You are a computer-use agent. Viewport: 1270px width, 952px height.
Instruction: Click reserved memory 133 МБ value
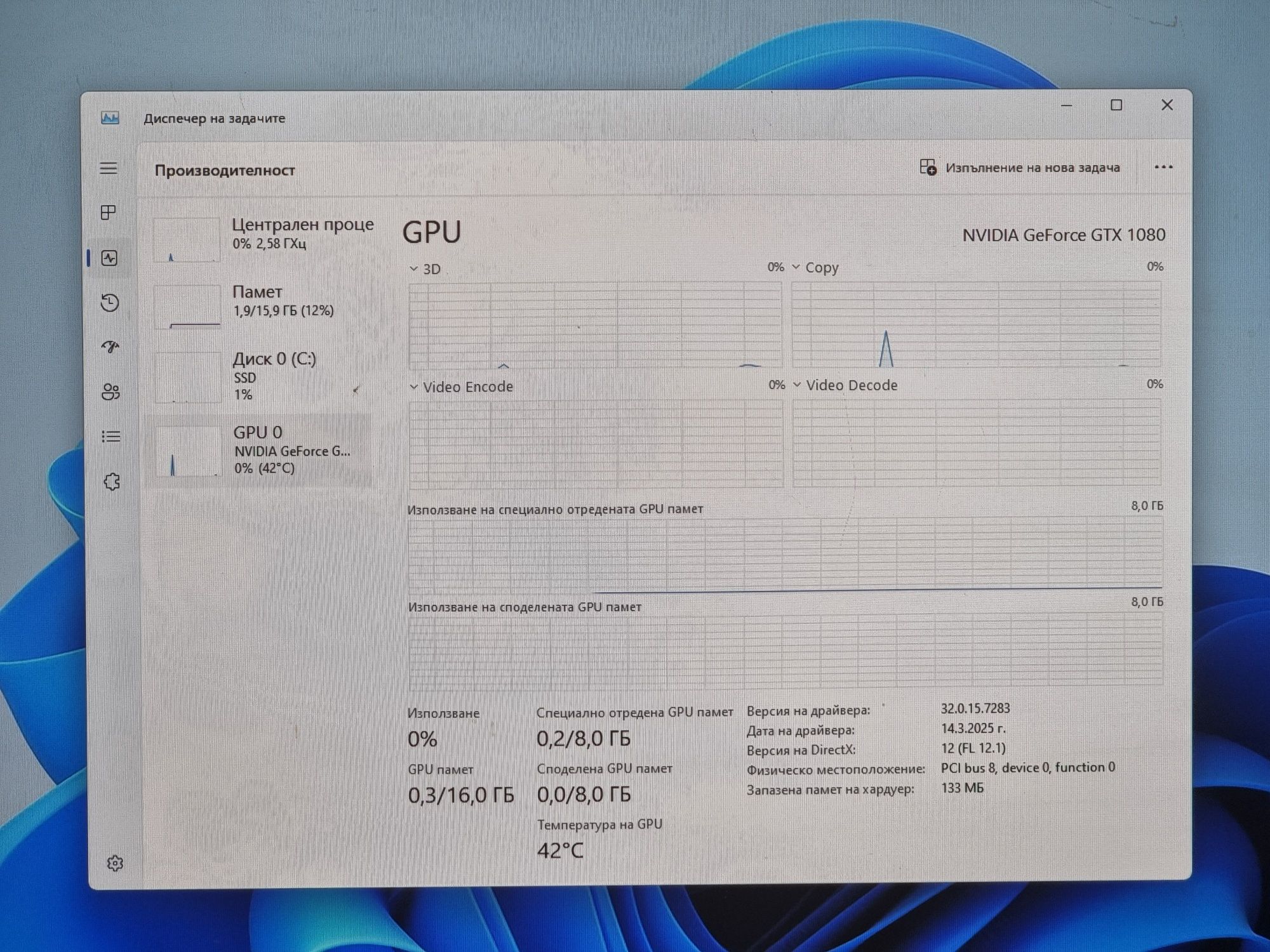962,788
